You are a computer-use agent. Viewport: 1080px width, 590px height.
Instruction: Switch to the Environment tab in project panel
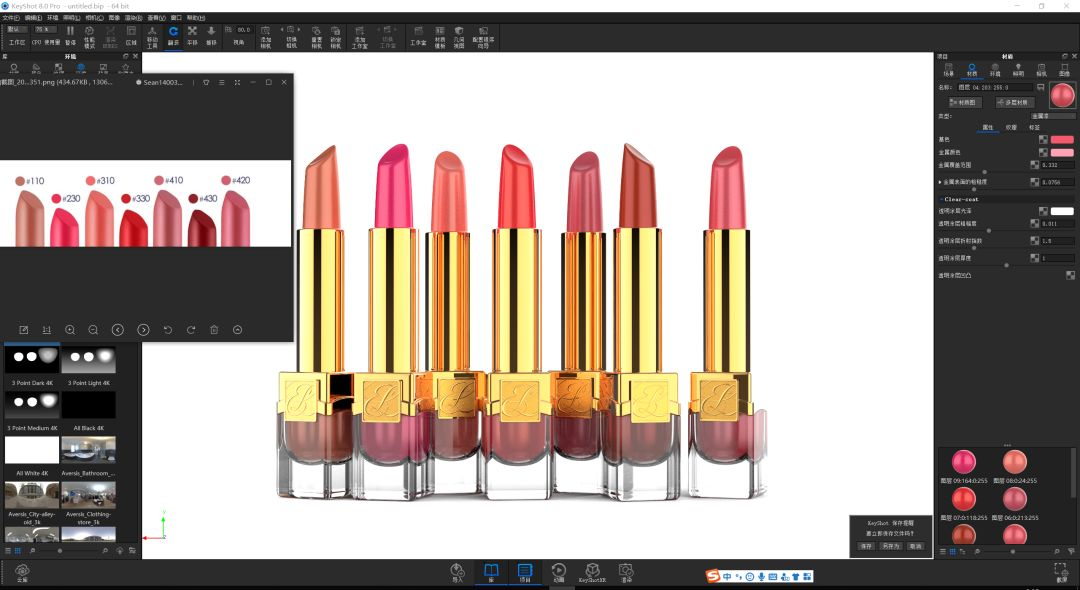point(995,70)
